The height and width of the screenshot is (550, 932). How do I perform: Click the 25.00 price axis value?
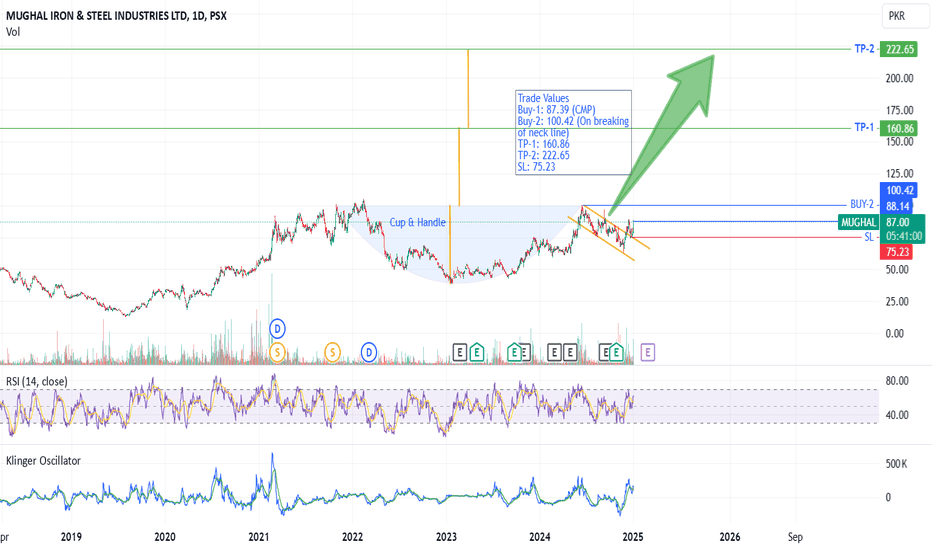[897, 301]
